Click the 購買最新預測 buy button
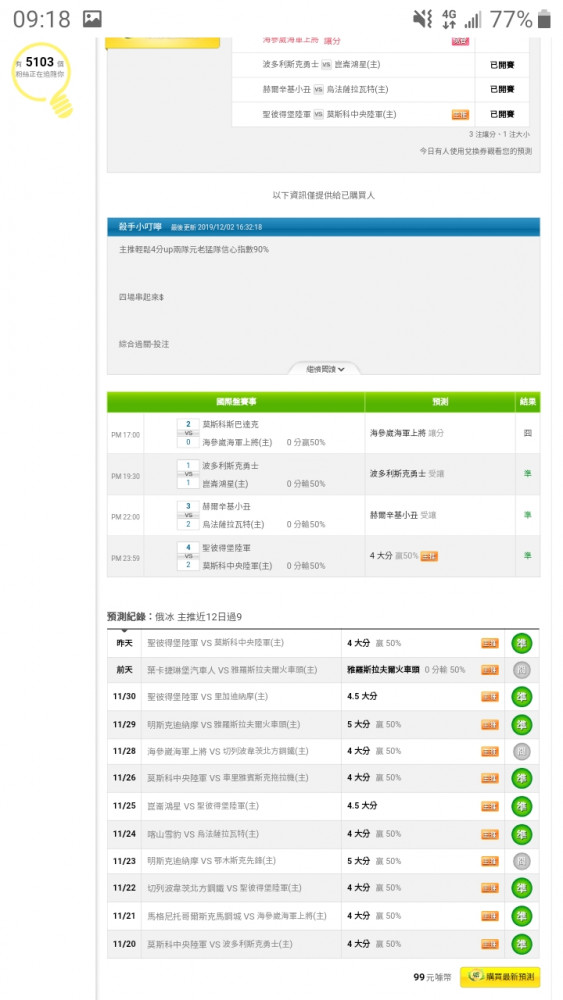This screenshot has width=563, height=1000. coord(500,976)
